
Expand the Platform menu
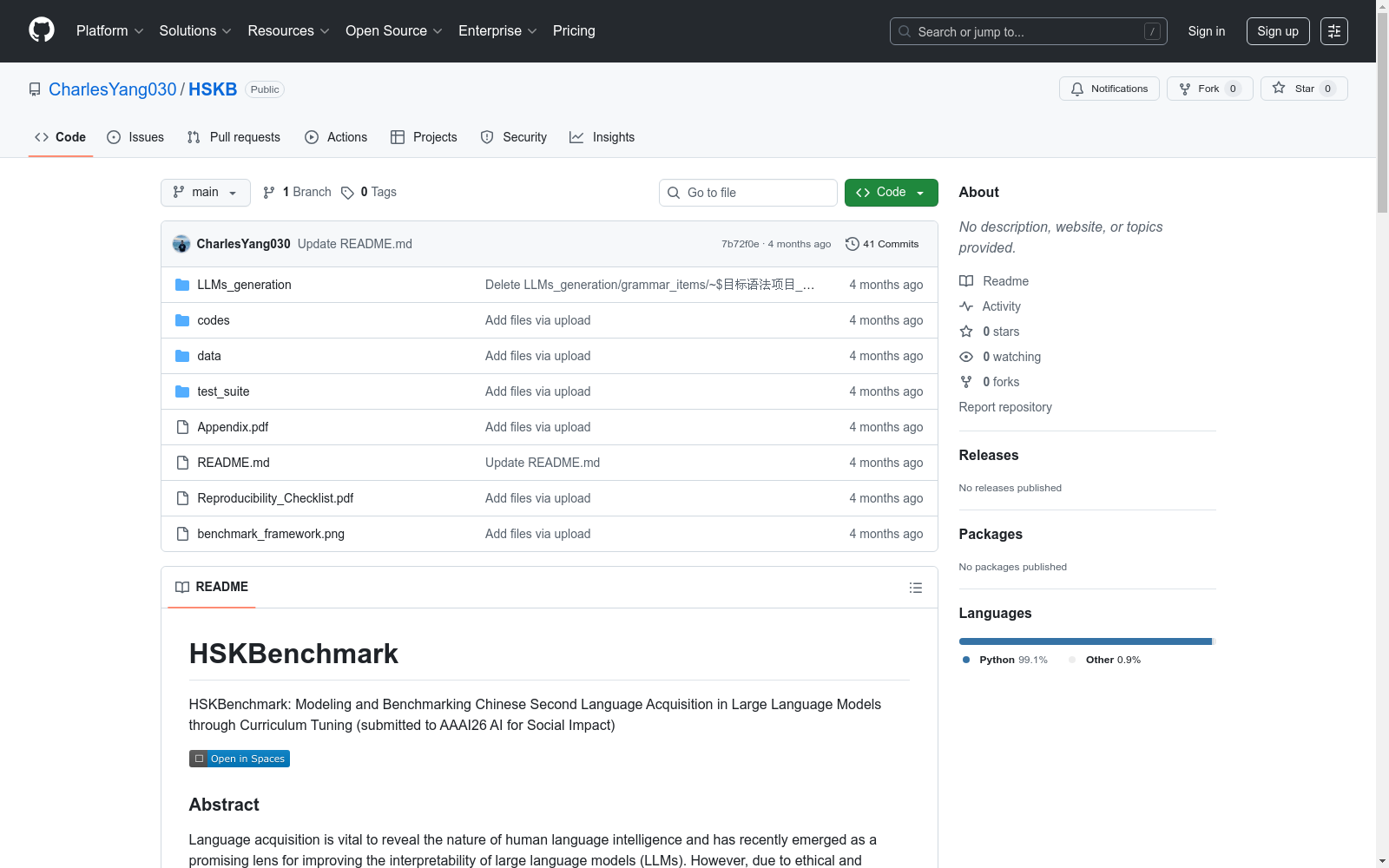click(109, 31)
